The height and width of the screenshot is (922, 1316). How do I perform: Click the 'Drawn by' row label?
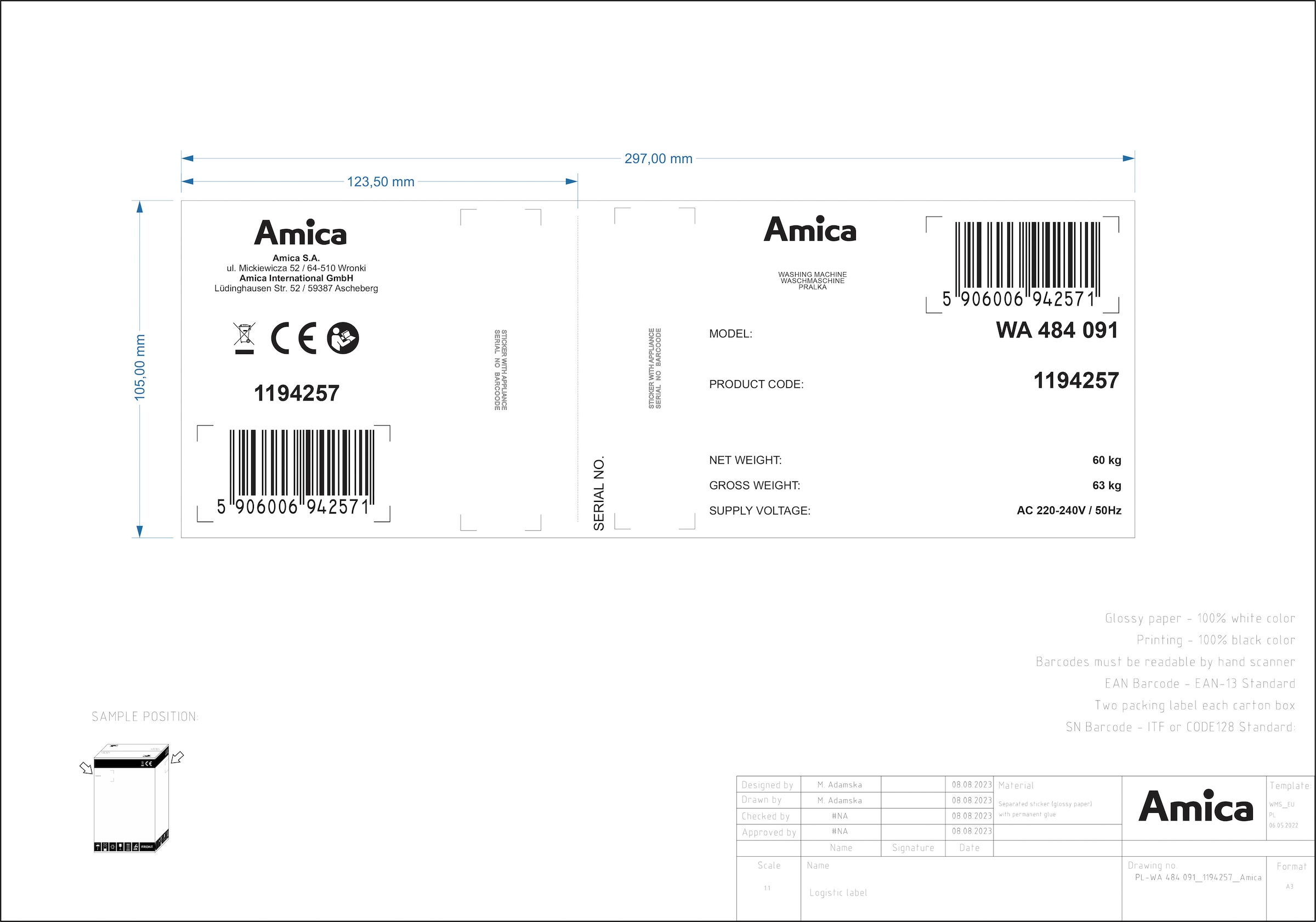(761, 800)
